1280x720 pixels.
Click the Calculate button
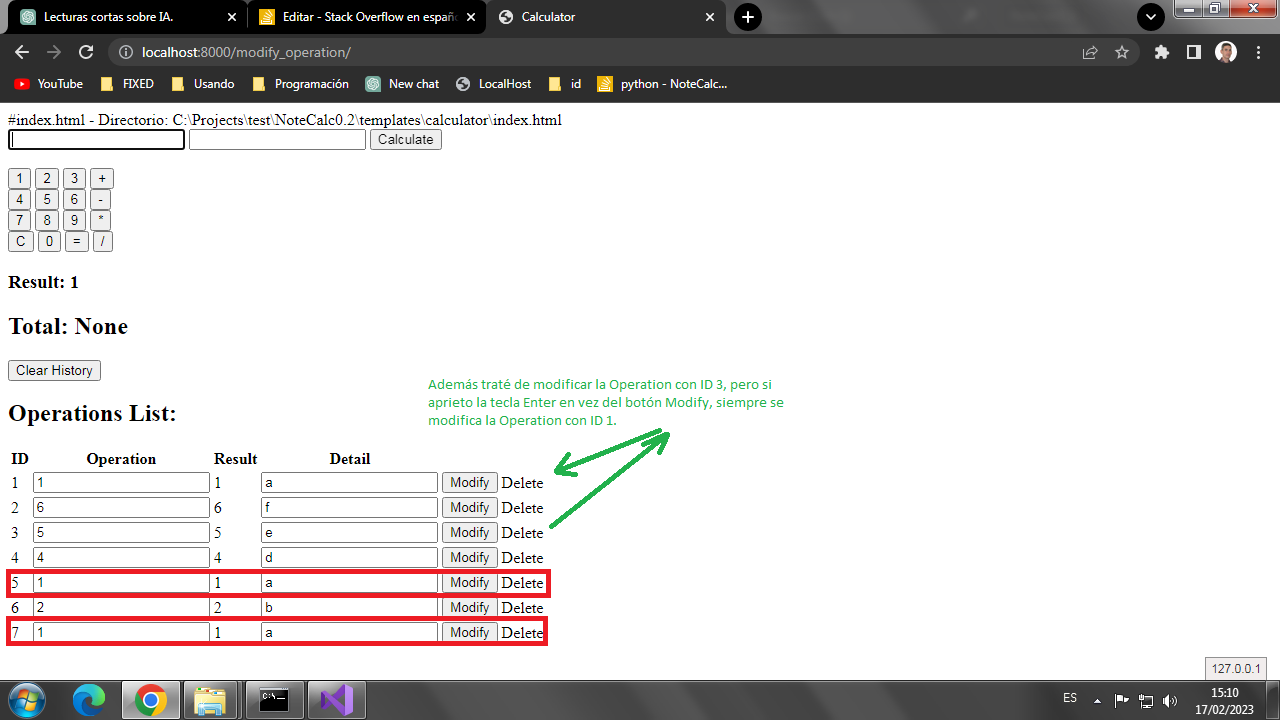click(406, 140)
